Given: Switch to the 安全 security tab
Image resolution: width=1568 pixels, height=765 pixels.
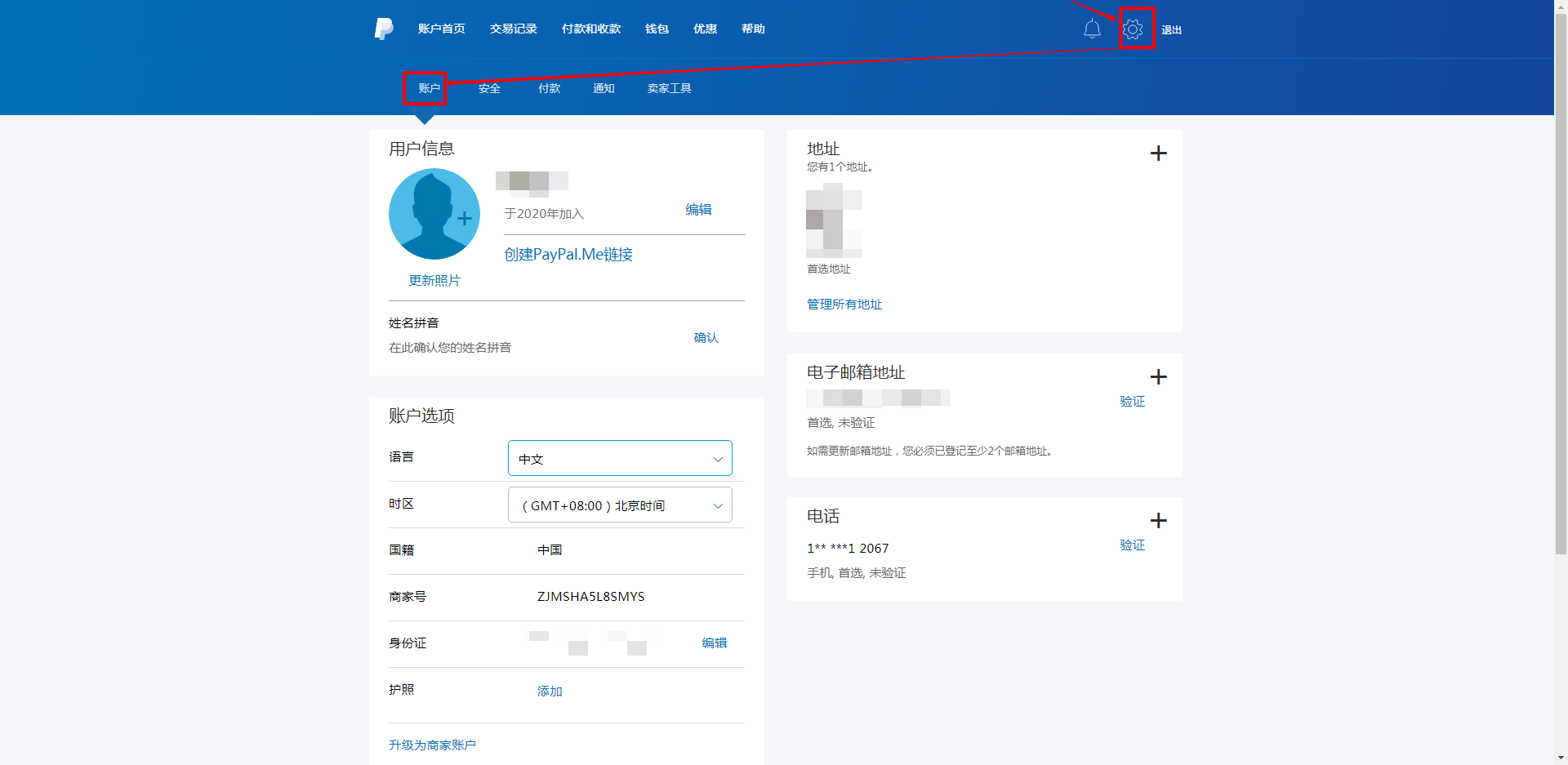Looking at the screenshot, I should click(x=489, y=88).
